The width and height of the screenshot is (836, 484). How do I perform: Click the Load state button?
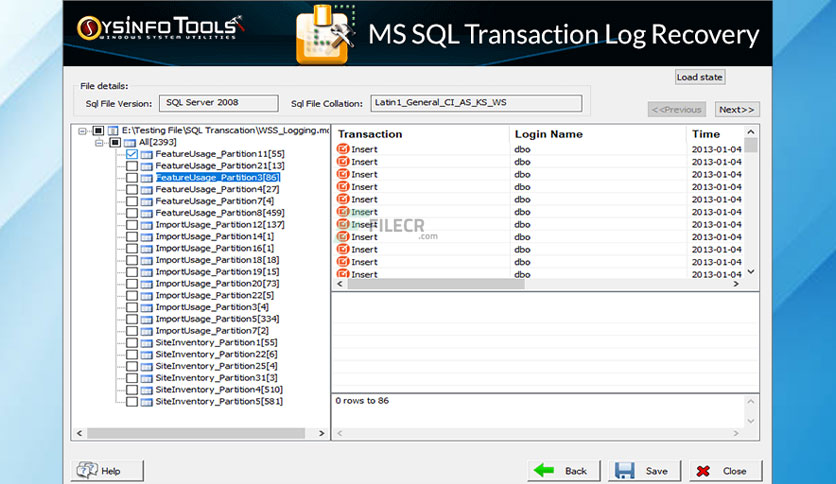pos(700,77)
